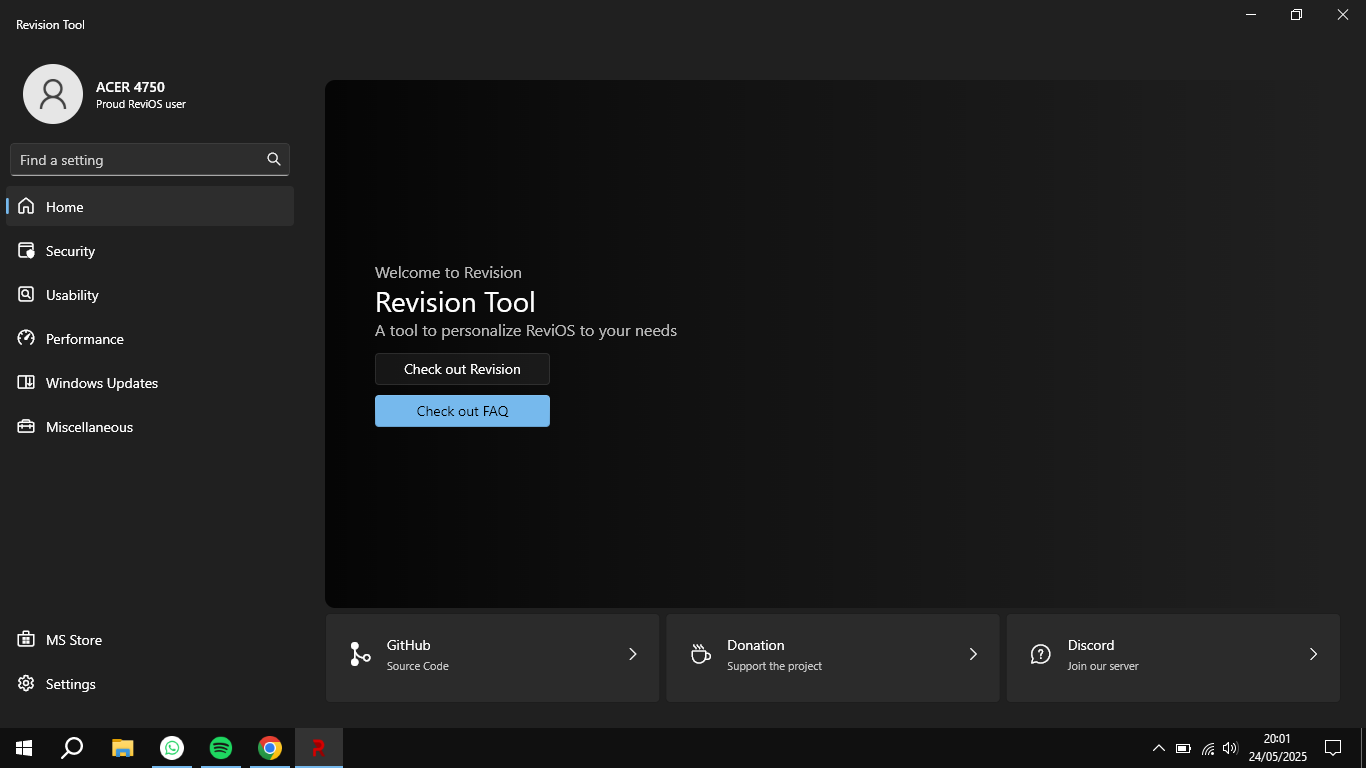Open File Explorer from the taskbar

[x=122, y=748]
